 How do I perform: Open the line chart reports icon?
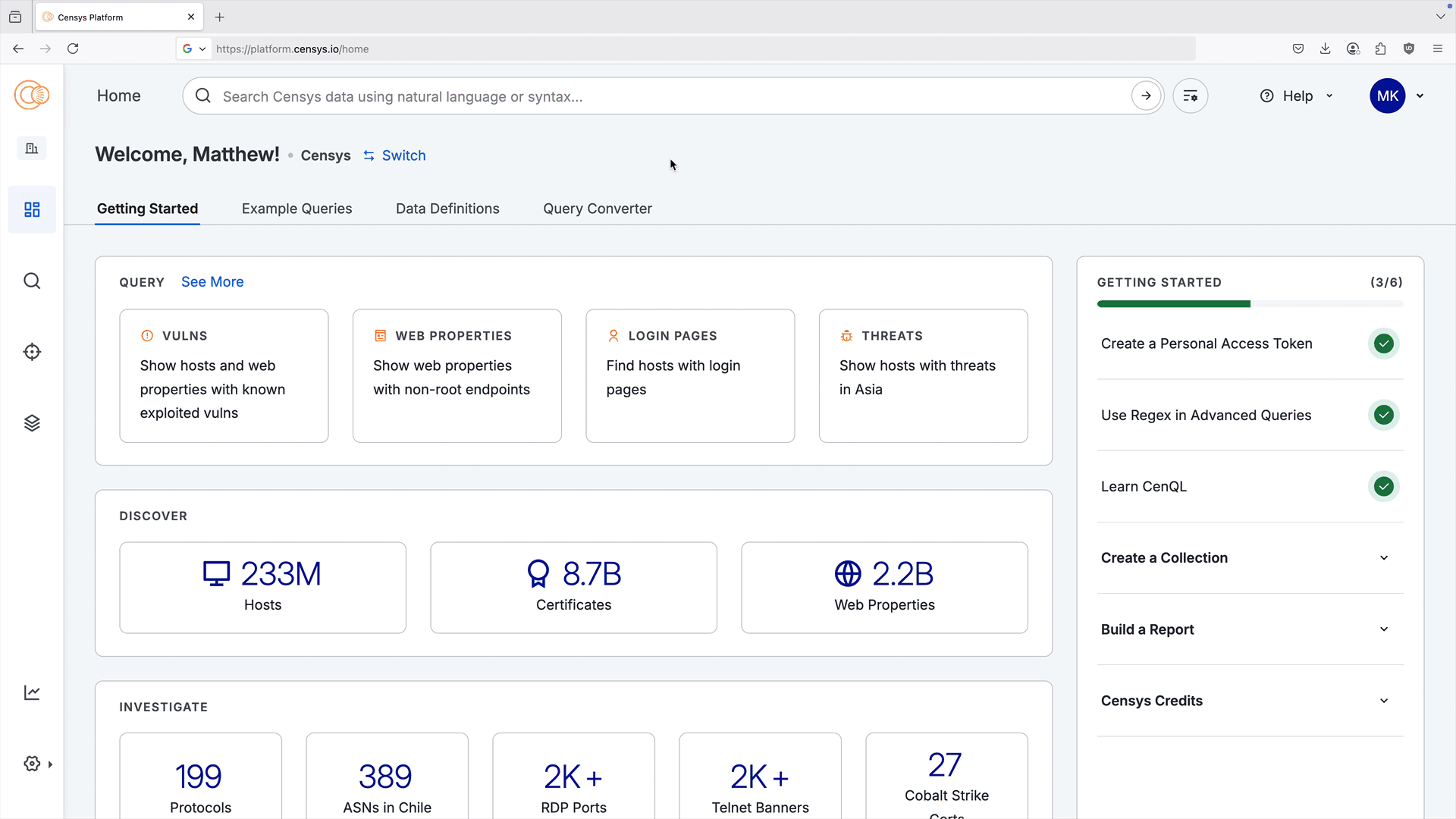(x=32, y=692)
